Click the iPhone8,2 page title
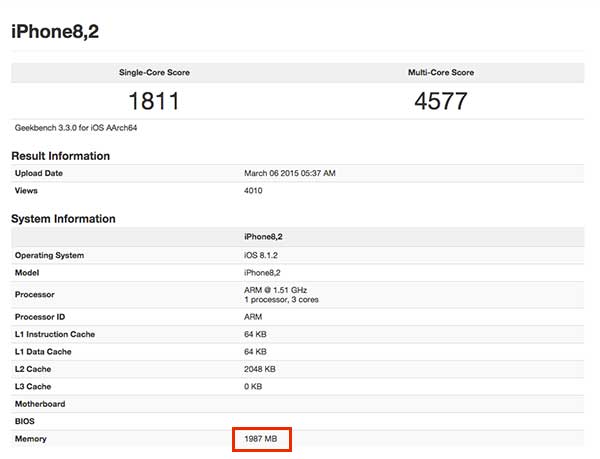 [x=55, y=31]
